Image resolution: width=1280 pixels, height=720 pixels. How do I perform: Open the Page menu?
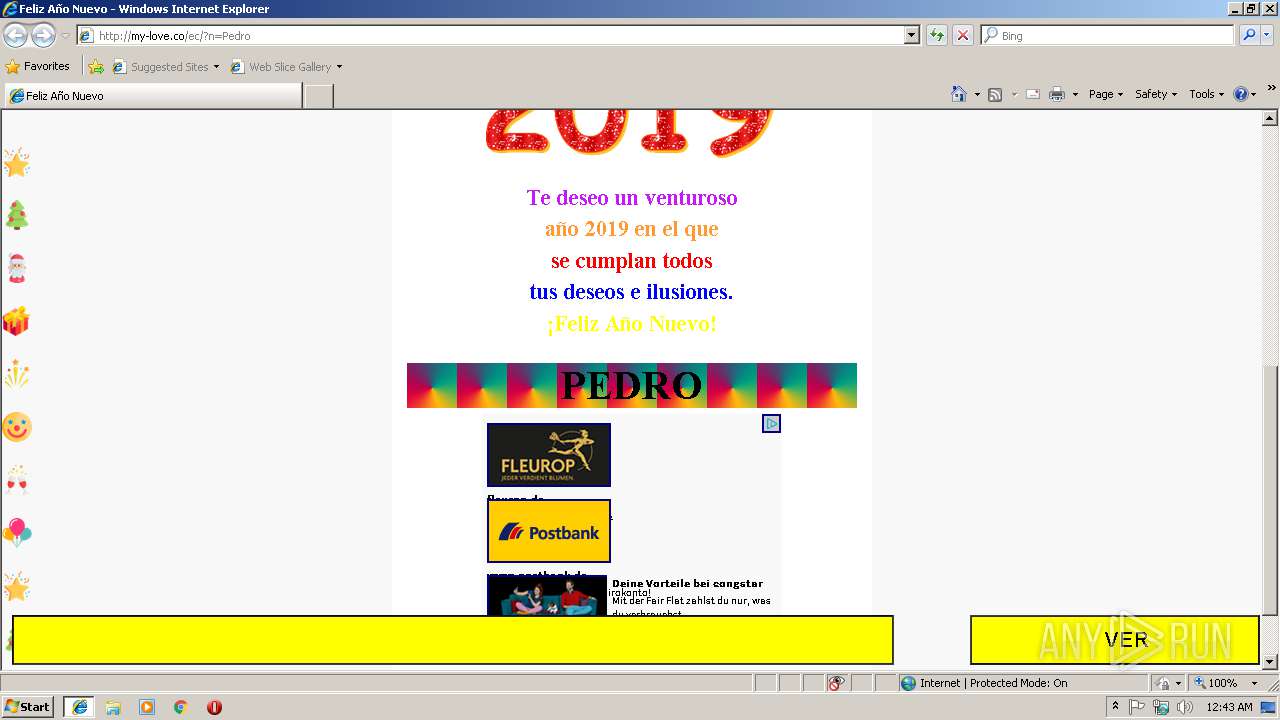click(x=1105, y=94)
